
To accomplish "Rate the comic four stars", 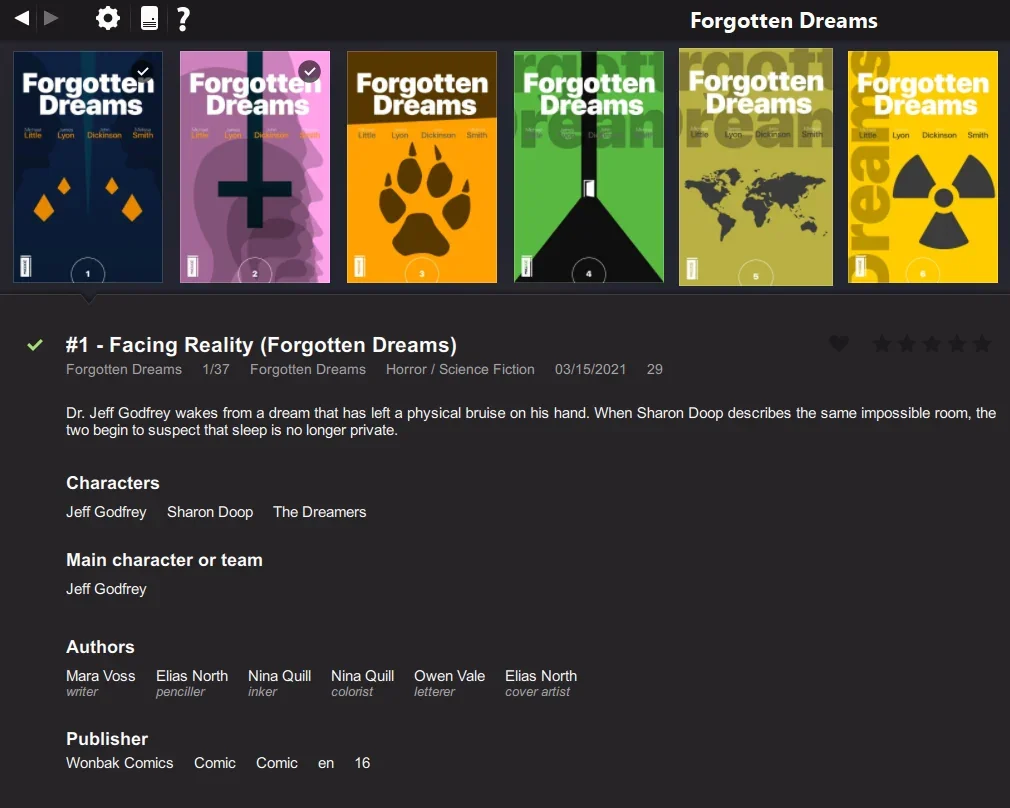I will coord(957,343).
